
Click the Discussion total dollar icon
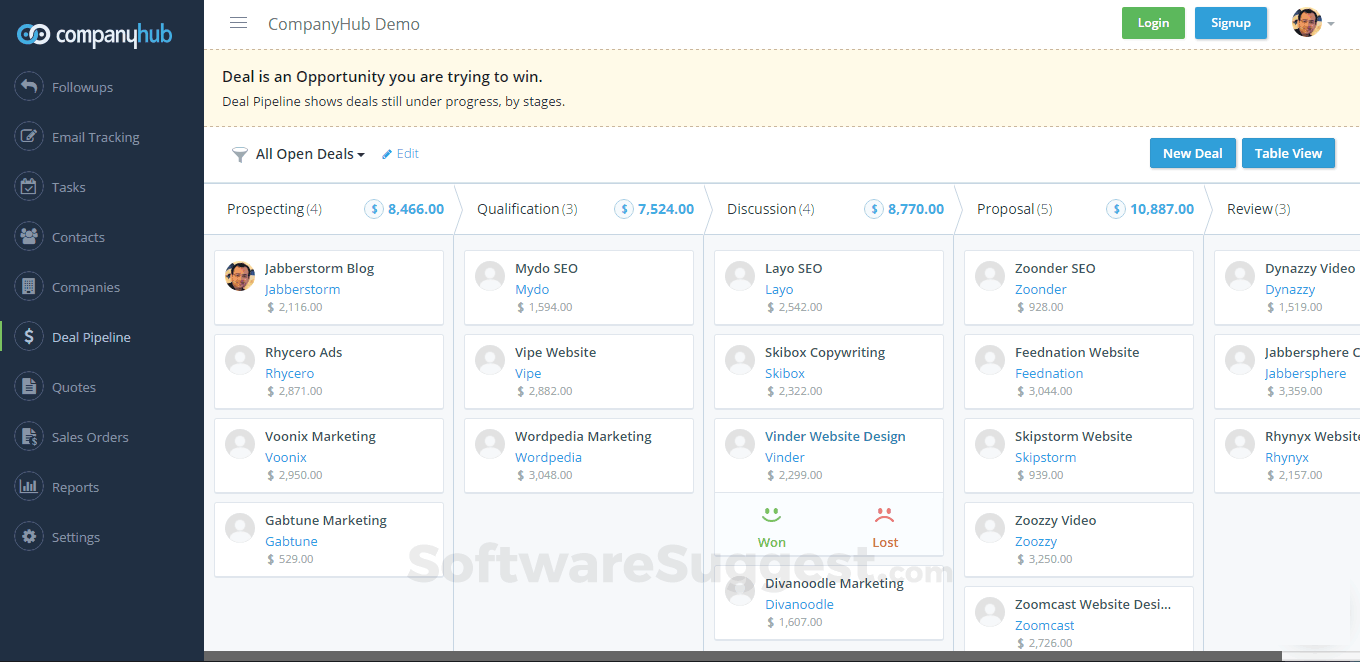pyautogui.click(x=874, y=209)
